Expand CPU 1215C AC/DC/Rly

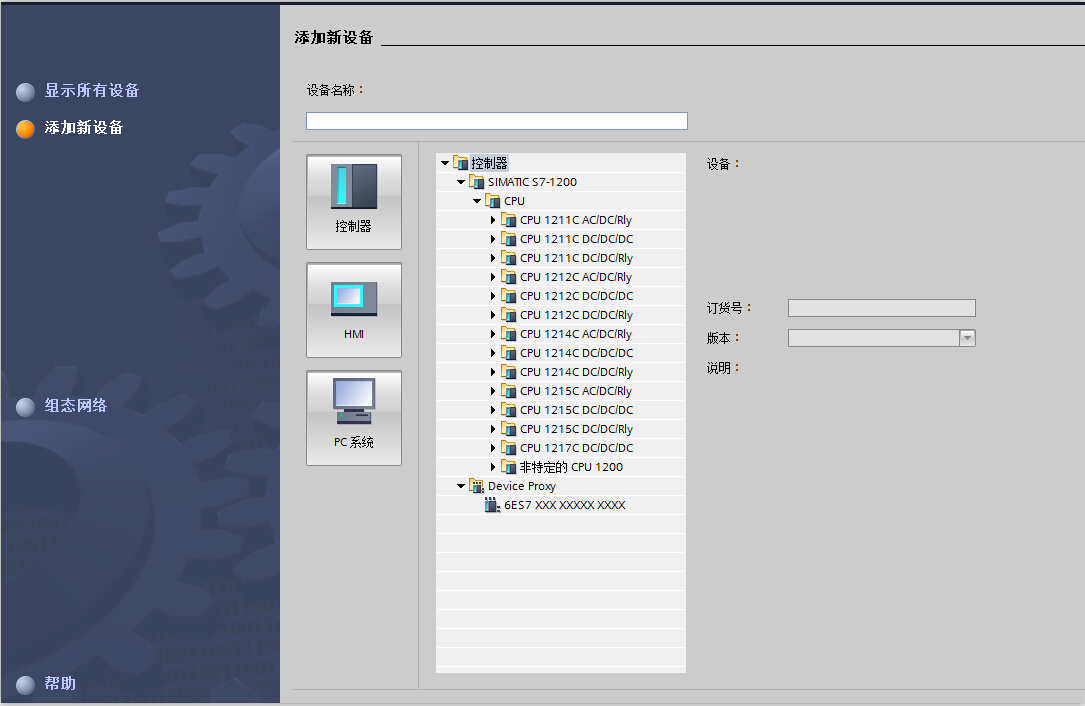tap(493, 391)
